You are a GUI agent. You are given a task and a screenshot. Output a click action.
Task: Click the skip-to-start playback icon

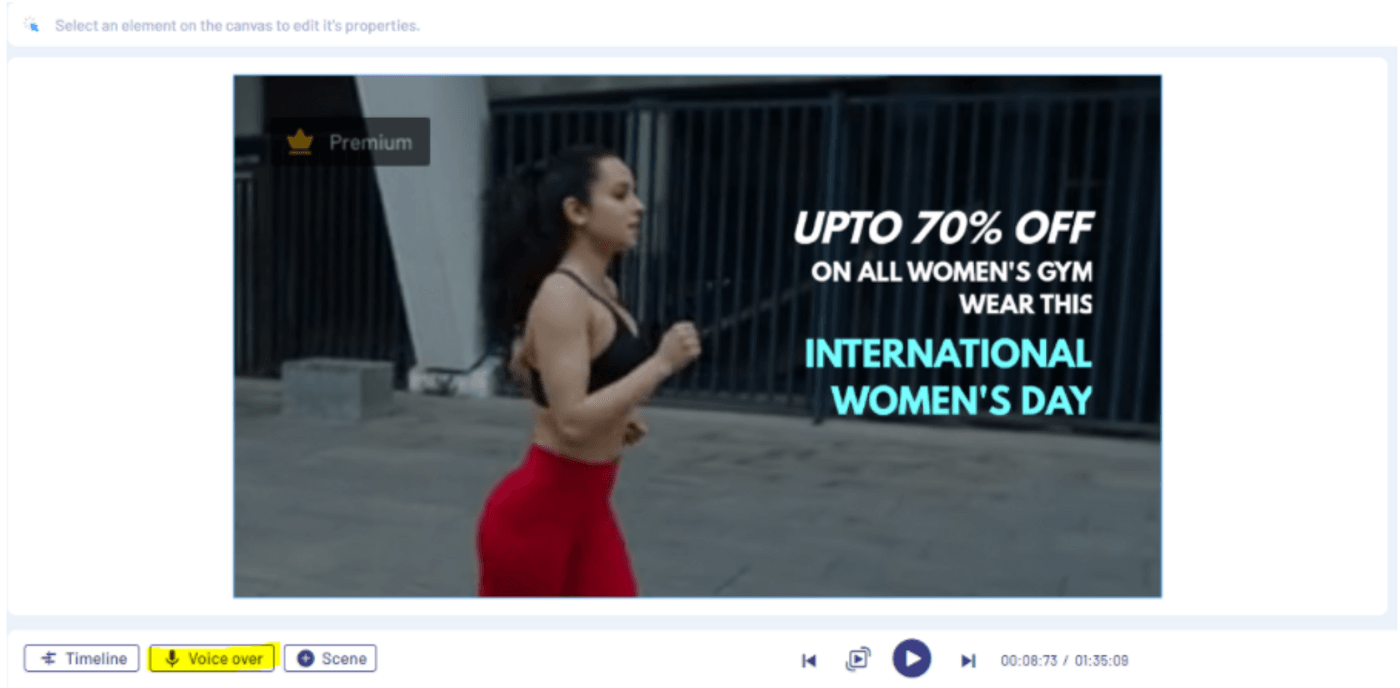tap(809, 660)
